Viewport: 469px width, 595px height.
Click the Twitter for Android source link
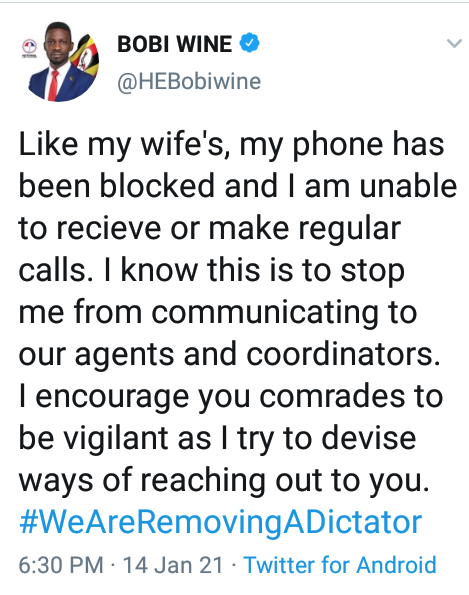pos(340,564)
